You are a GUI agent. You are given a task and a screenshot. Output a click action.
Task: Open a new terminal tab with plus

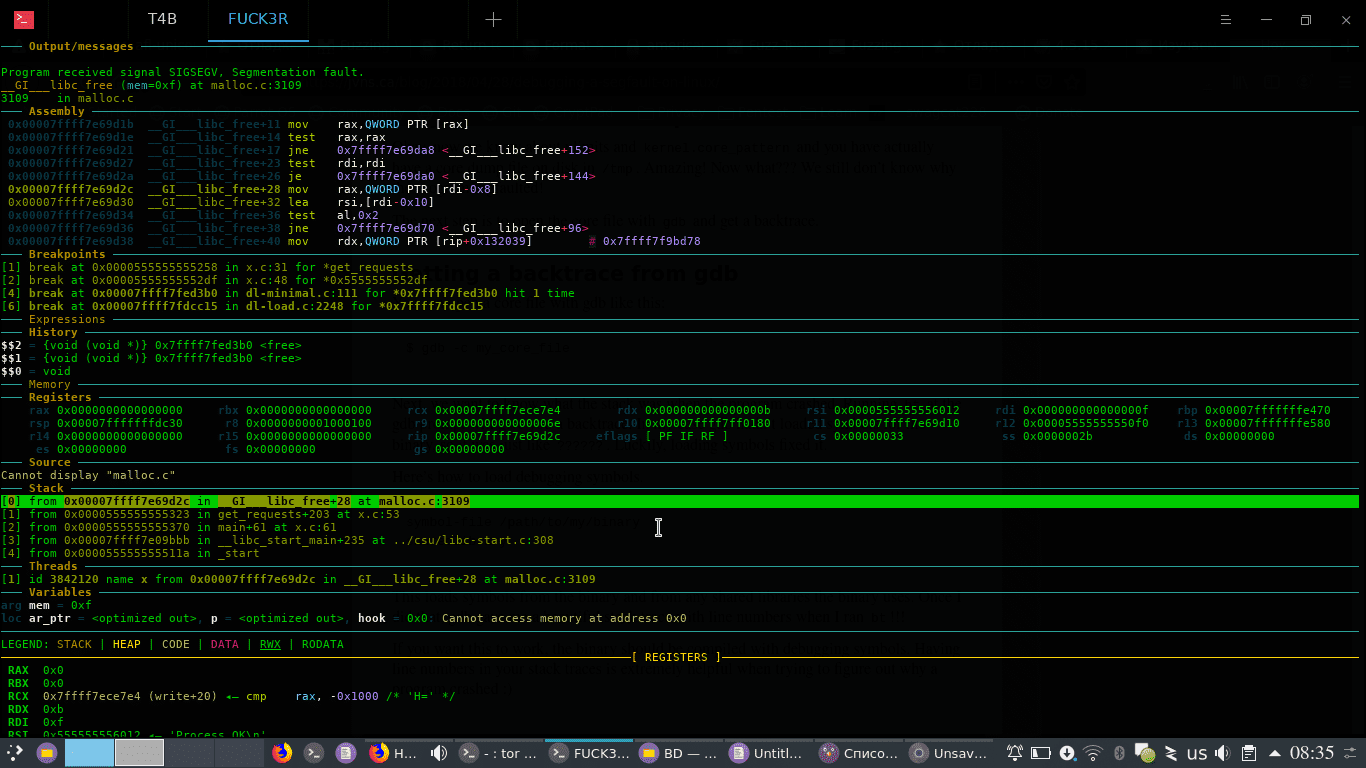point(493,19)
